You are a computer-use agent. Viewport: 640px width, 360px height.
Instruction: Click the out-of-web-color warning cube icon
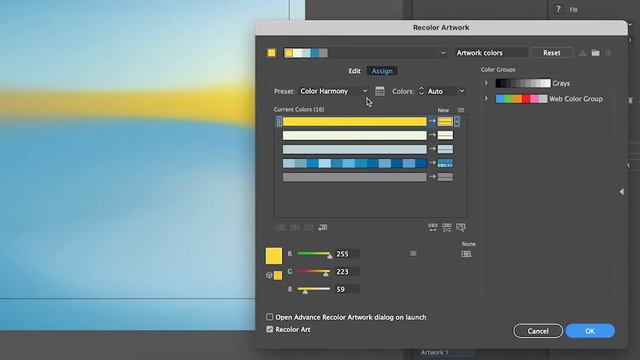(x=269, y=276)
